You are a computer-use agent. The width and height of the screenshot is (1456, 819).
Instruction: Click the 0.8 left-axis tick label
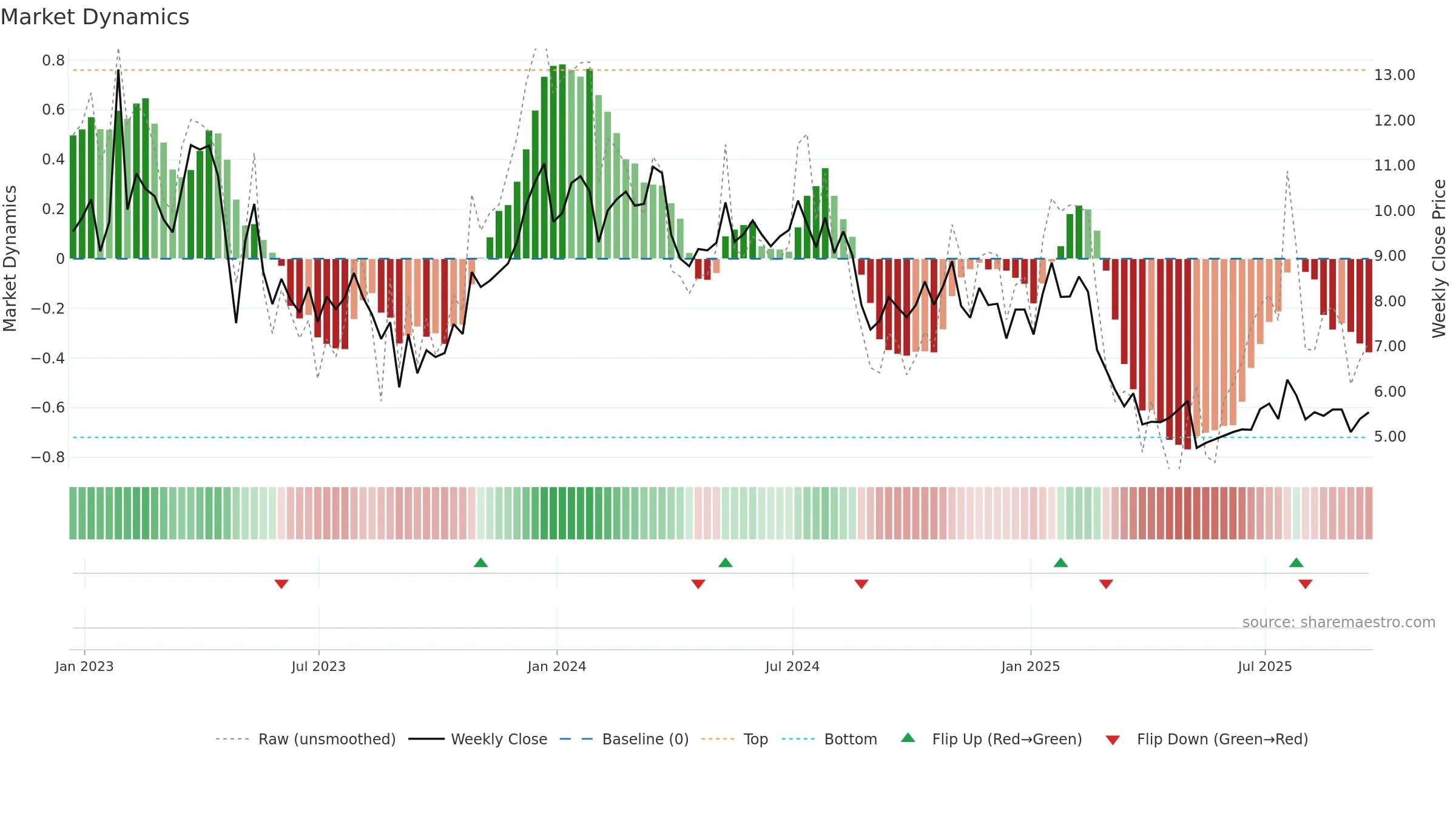(x=53, y=61)
